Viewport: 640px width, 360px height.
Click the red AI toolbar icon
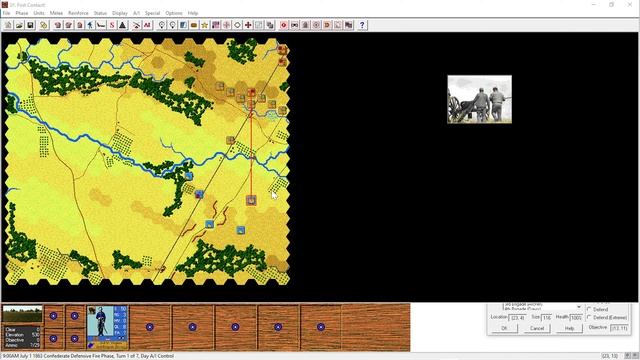[147, 25]
